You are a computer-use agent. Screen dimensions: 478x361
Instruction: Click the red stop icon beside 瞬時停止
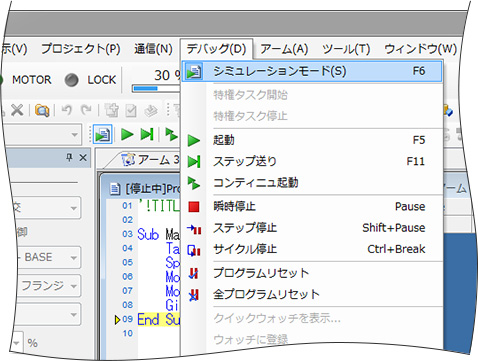(194, 207)
